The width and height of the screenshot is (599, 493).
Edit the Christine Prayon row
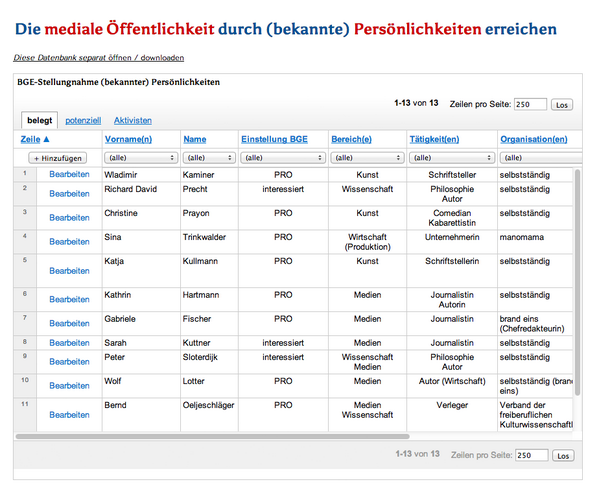(69, 218)
